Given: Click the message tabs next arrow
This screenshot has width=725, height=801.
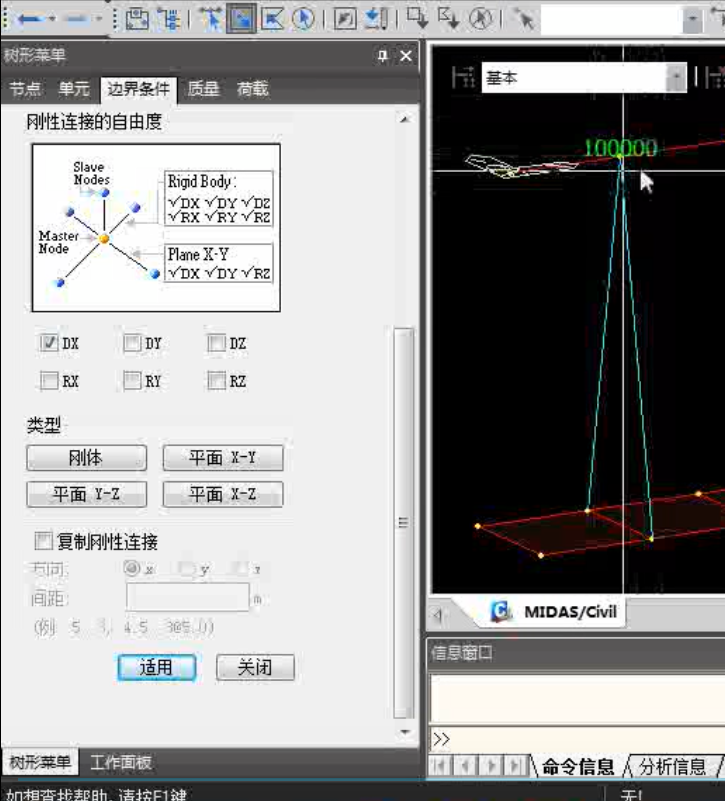Looking at the screenshot, I should pyautogui.click(x=491, y=765).
